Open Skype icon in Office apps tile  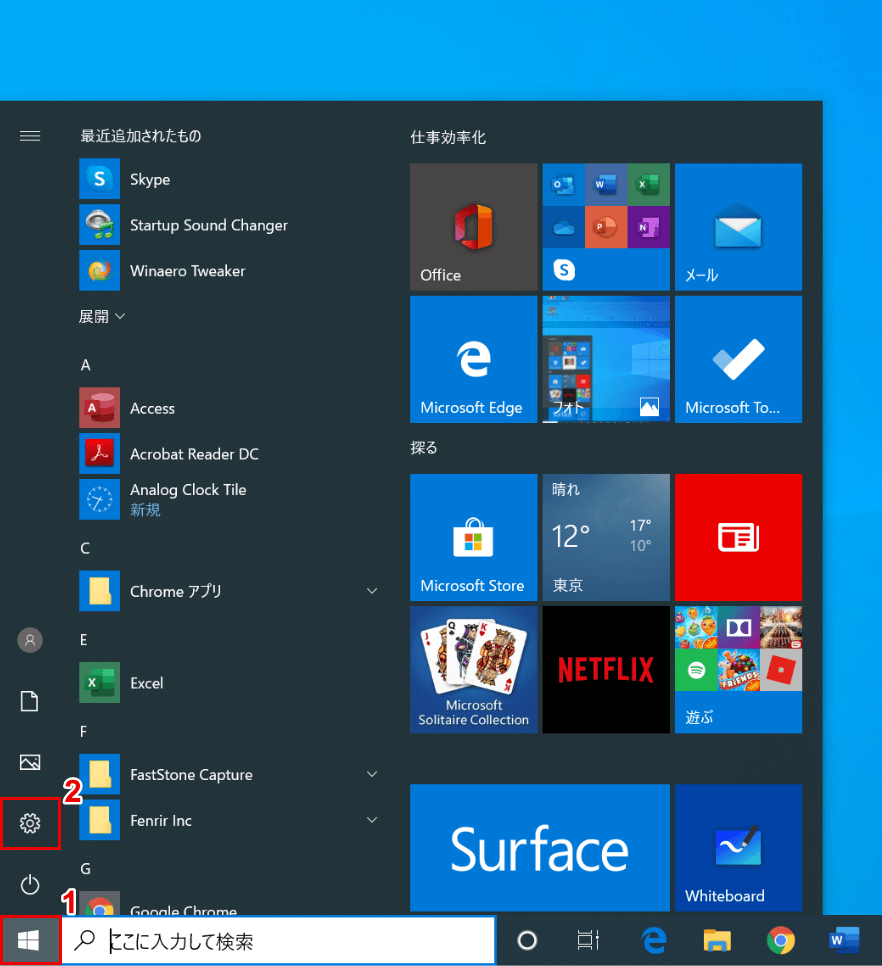[564, 269]
